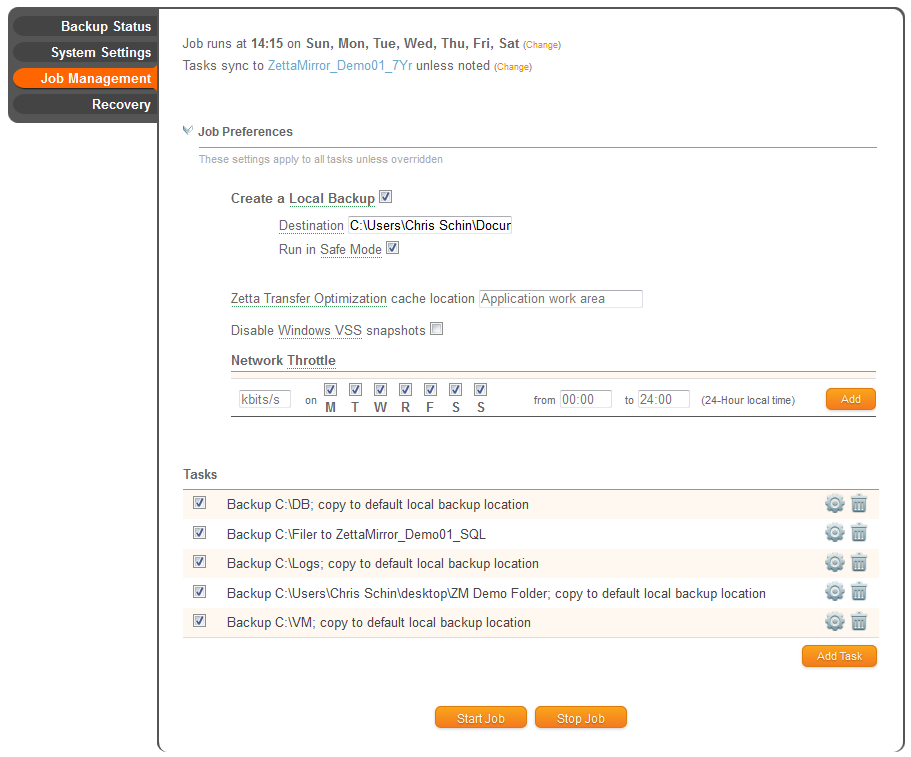911x757 pixels.
Task: Click text 'Backup C:\Filer to ZettaMirror_Demo01_SQL'
Action: [356, 534]
